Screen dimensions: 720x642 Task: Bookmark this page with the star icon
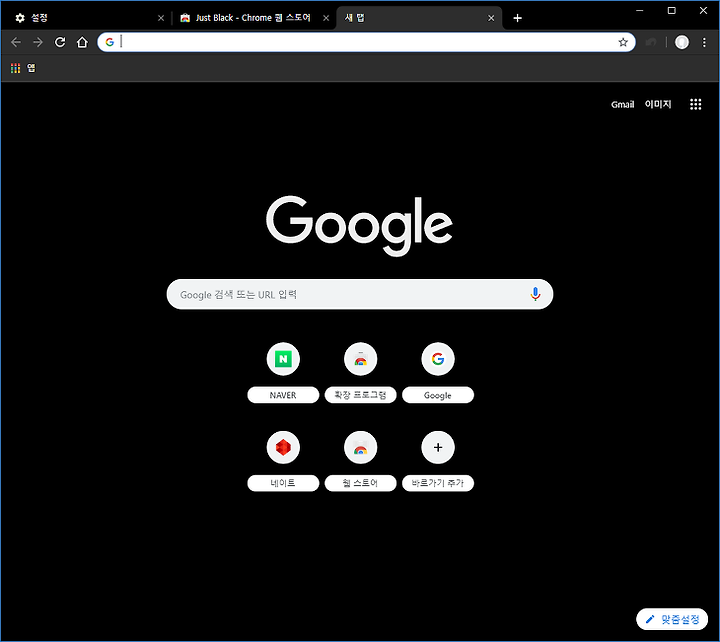623,43
